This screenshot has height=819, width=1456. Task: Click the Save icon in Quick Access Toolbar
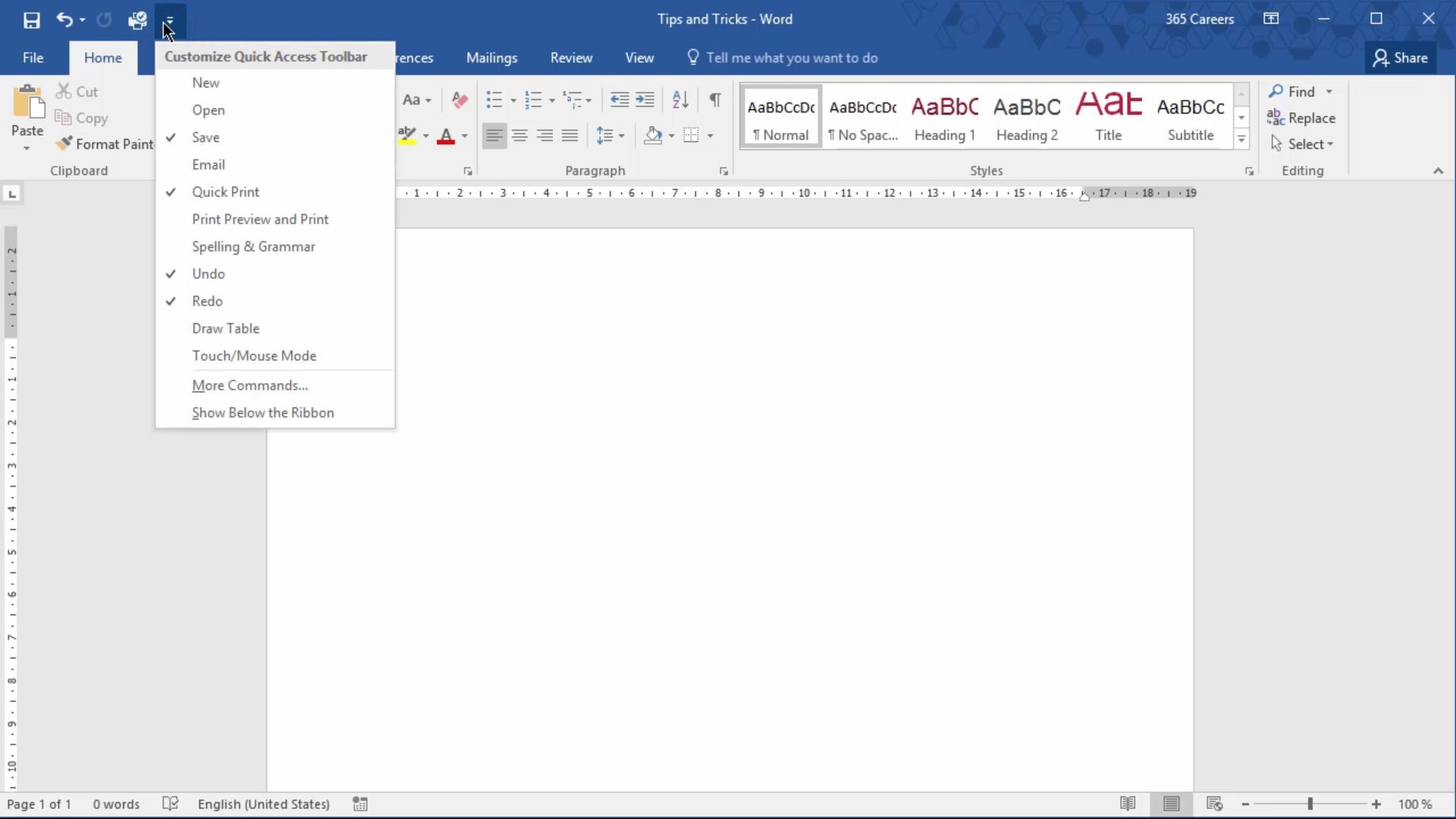coord(31,18)
